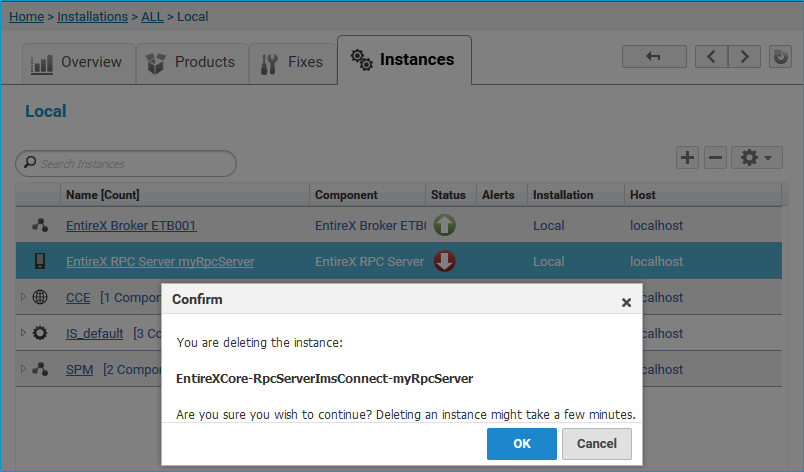Click the green online status icon for ETB001
This screenshot has width=804, height=472.
point(445,225)
